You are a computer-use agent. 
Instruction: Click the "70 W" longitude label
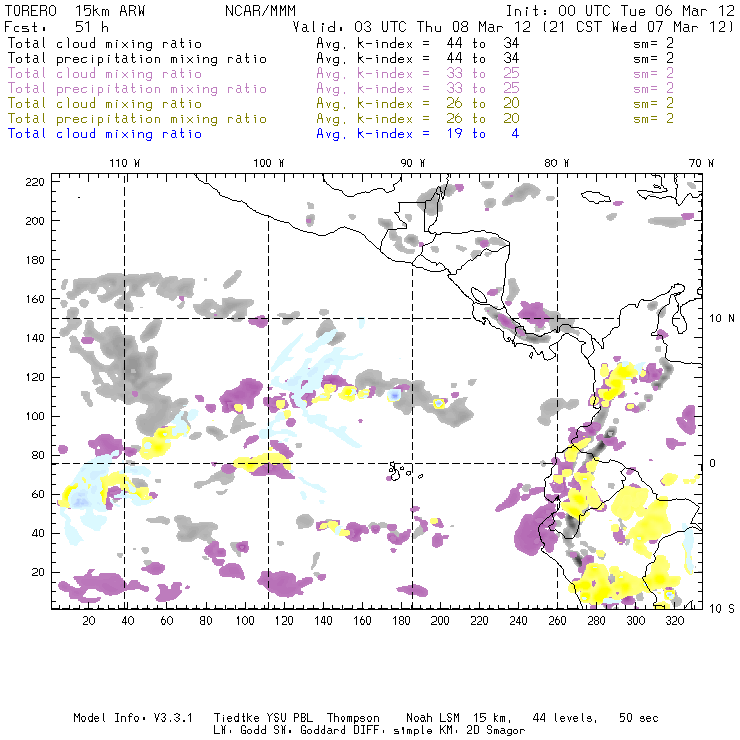(701, 163)
